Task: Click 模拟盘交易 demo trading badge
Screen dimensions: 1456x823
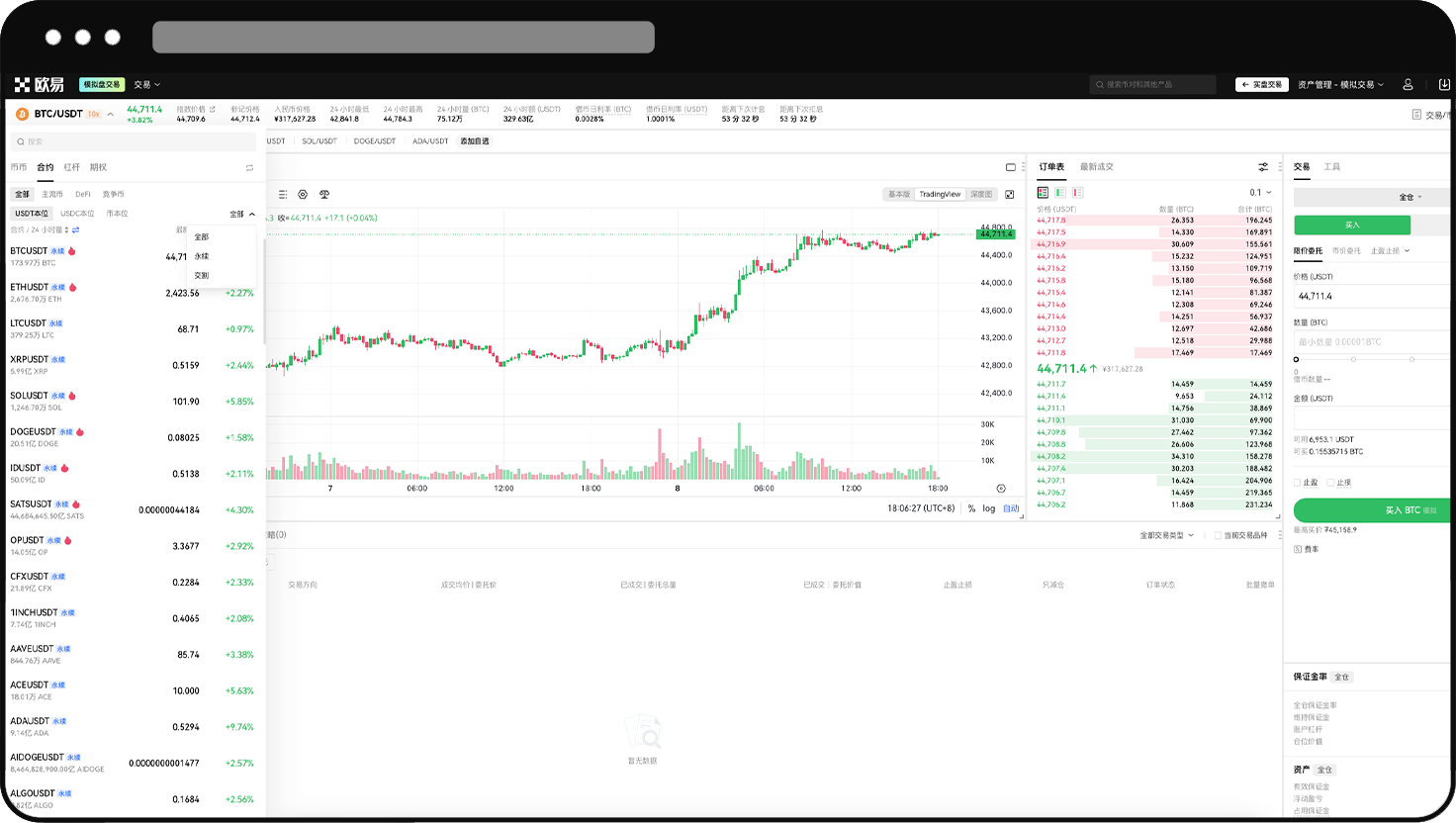Action: 101,85
